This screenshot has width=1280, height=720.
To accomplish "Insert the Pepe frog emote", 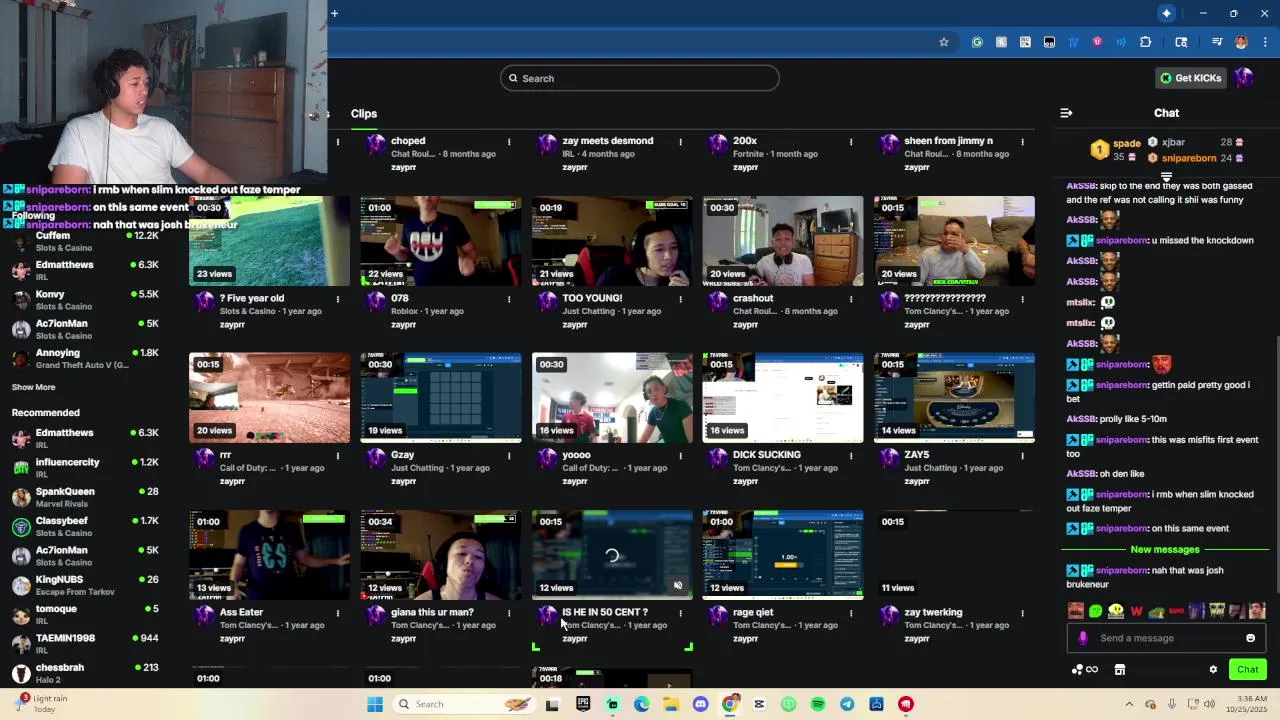I will click(x=1156, y=611).
